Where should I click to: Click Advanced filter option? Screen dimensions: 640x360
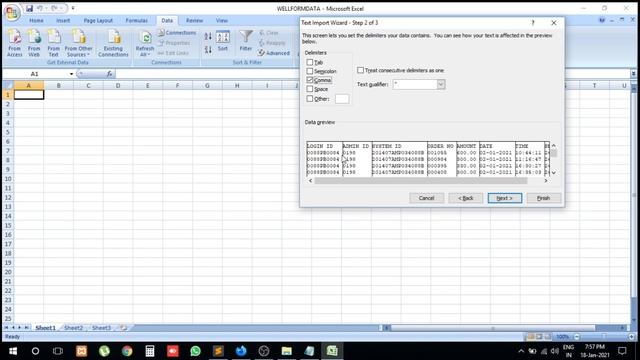pyautogui.click(x=274, y=53)
